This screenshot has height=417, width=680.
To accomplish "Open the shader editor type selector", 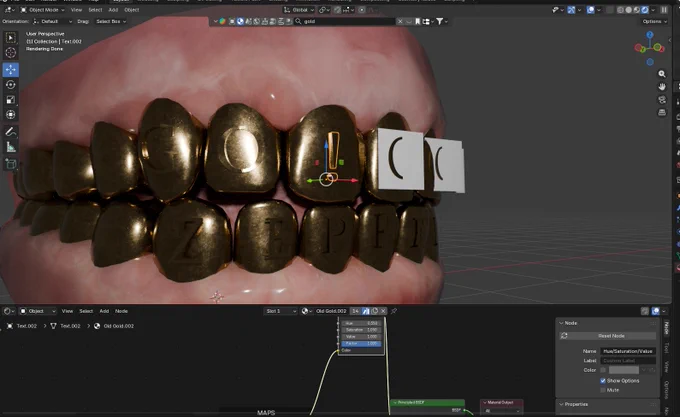I will coord(9,311).
